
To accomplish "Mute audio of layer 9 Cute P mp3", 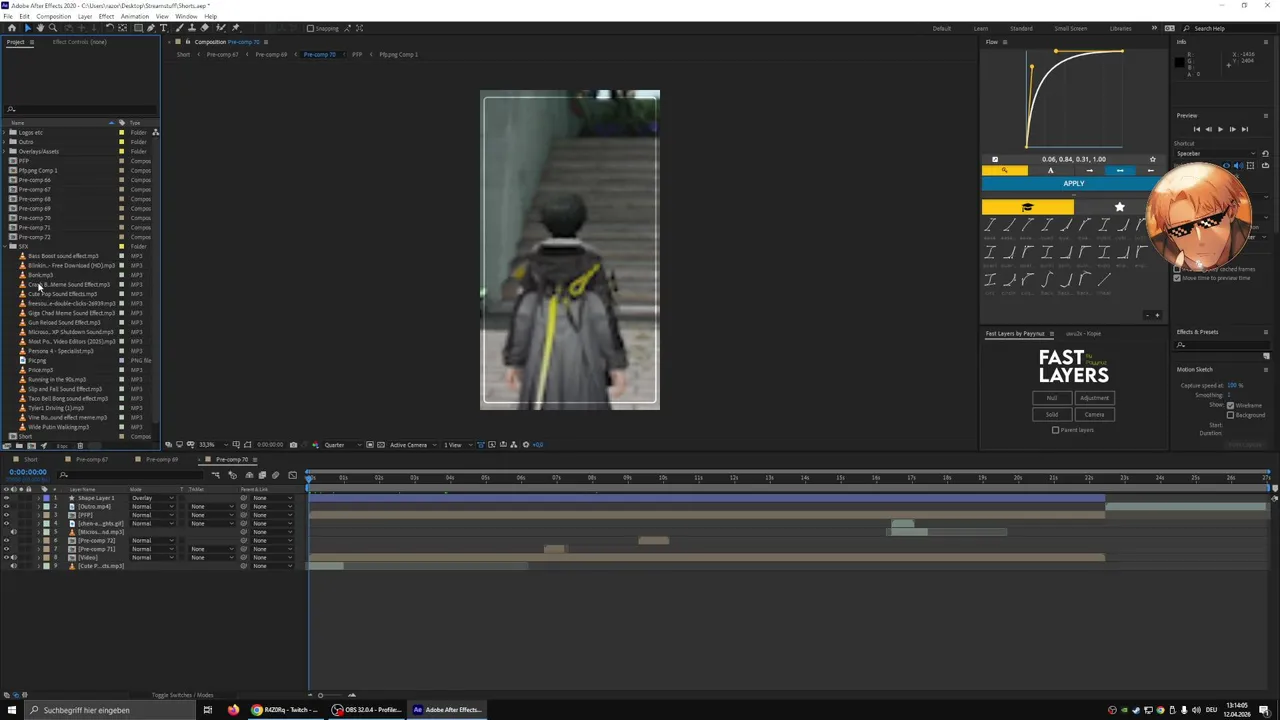I will (14, 566).
